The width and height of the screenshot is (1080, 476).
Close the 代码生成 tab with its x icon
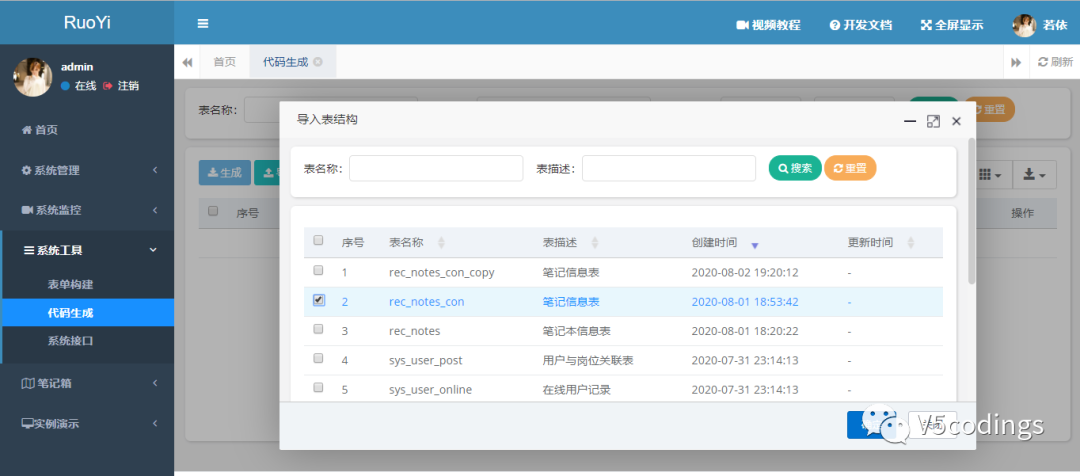tap(318, 61)
